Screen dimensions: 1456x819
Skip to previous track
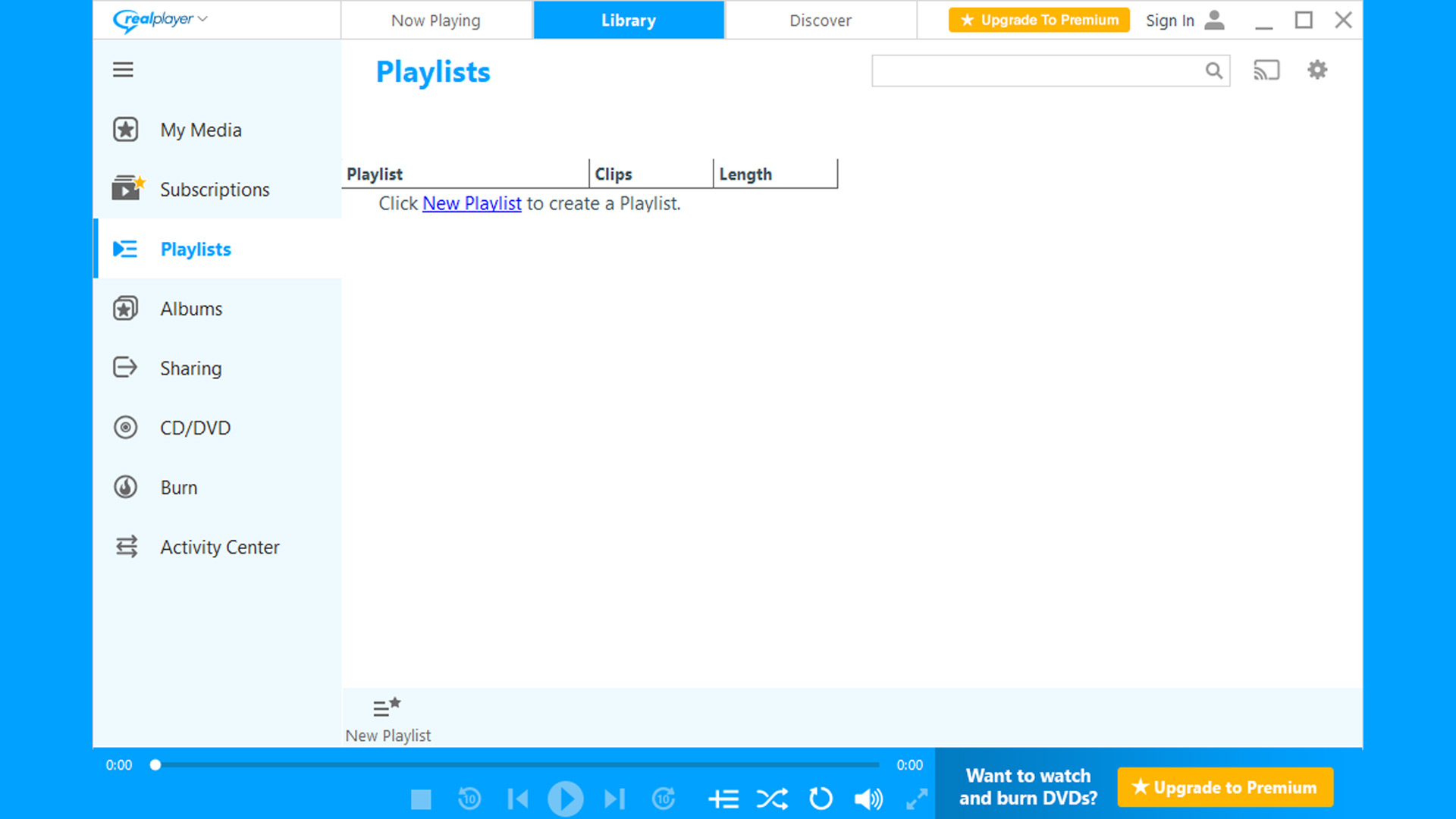pos(518,799)
